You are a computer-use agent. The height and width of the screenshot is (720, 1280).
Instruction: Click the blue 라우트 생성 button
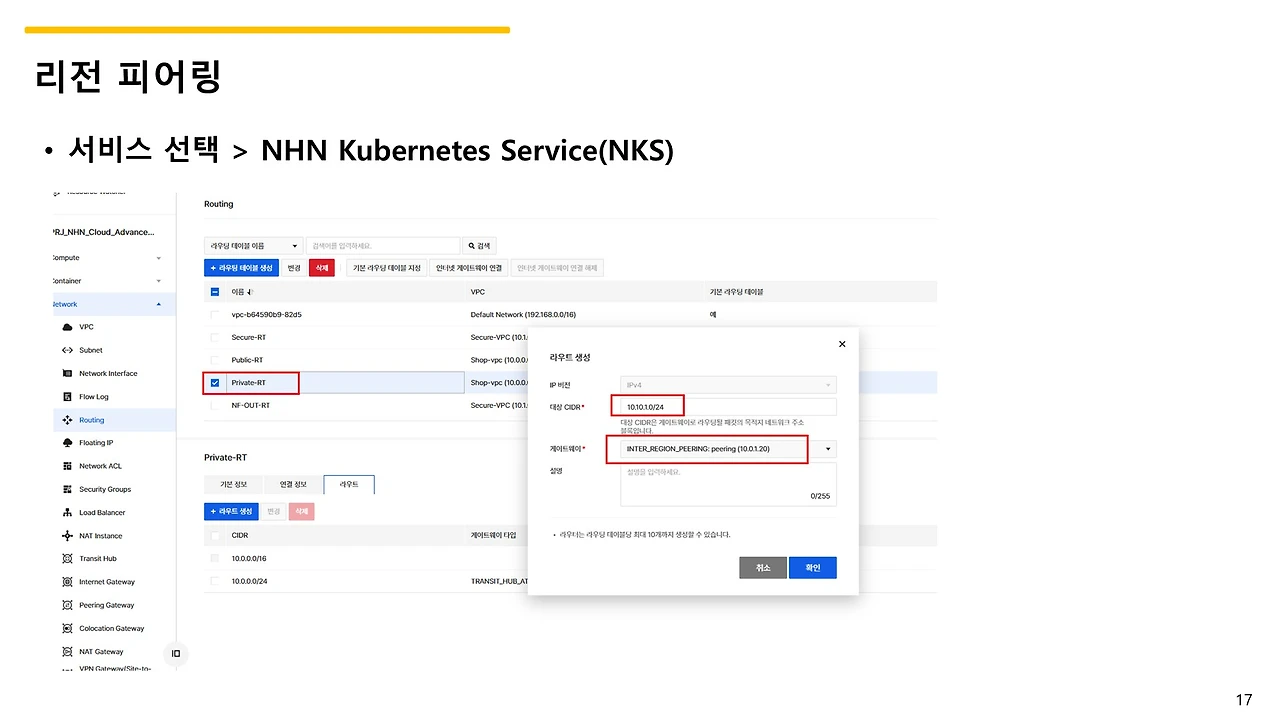231,511
